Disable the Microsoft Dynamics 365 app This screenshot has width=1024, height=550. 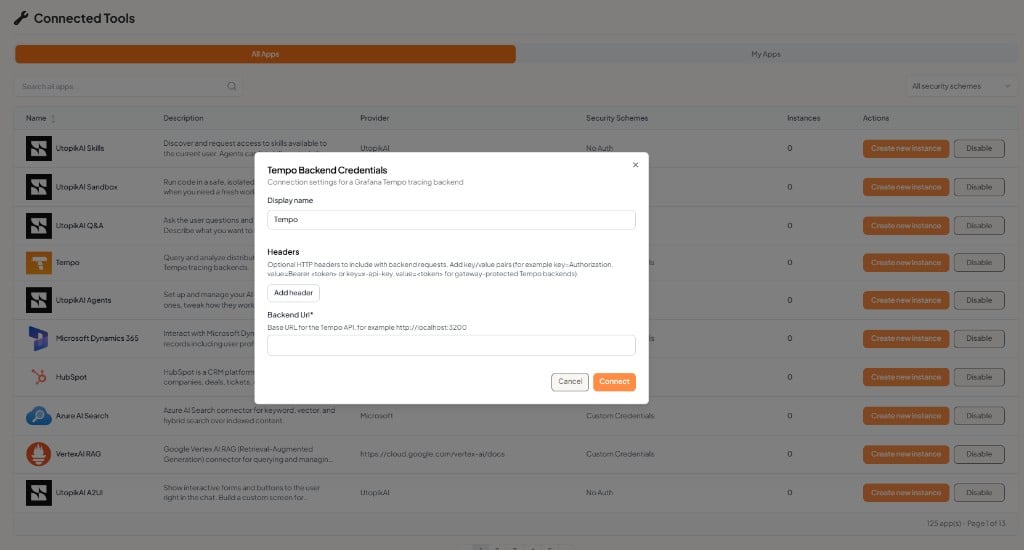click(979, 338)
